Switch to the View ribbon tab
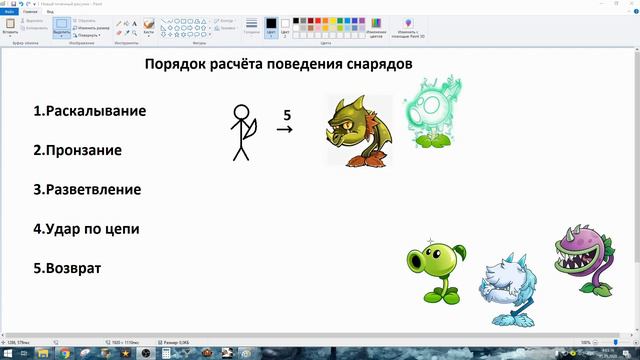The height and width of the screenshot is (360, 640). point(50,11)
